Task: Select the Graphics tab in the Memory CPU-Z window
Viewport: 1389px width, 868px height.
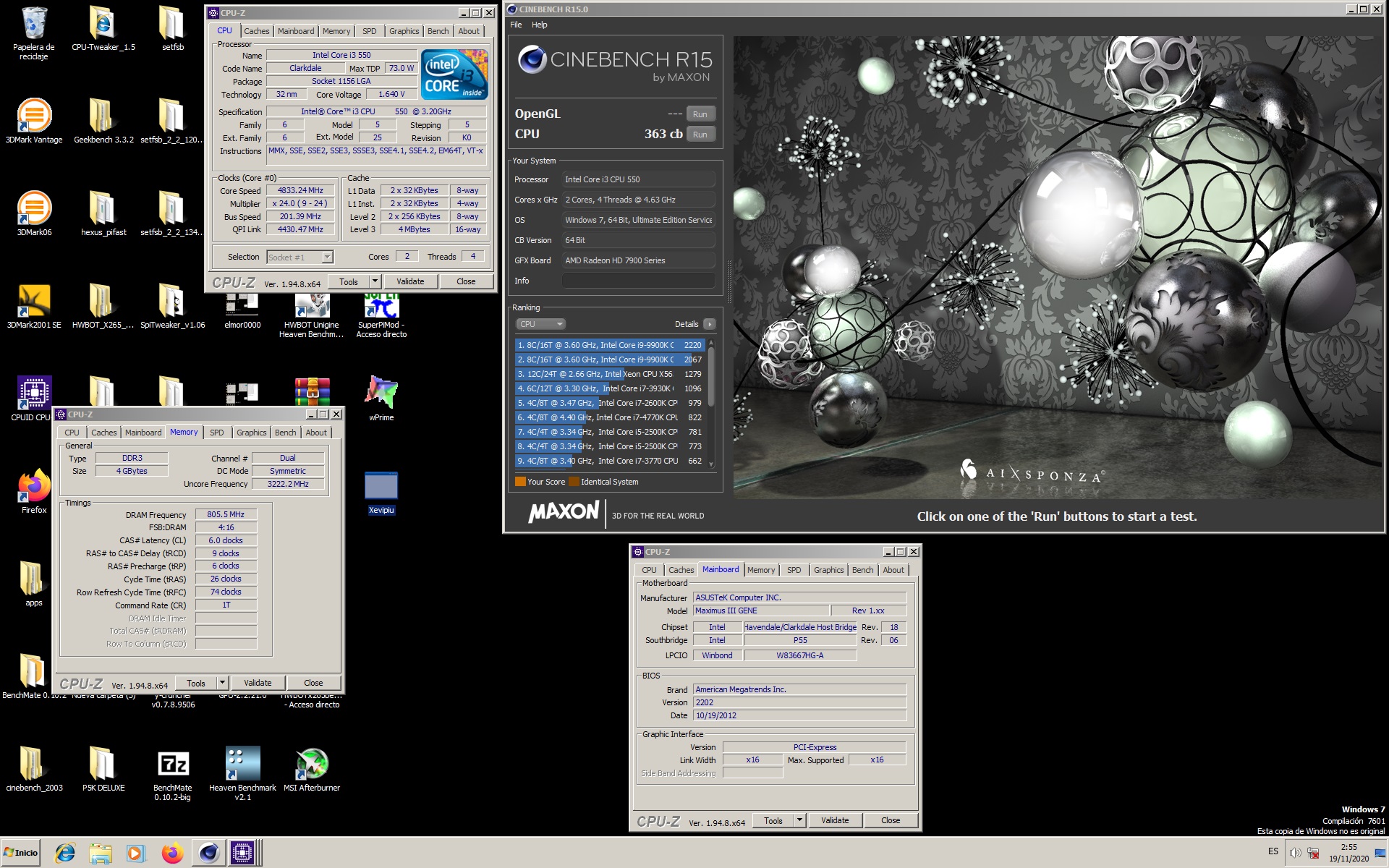Action: (251, 433)
